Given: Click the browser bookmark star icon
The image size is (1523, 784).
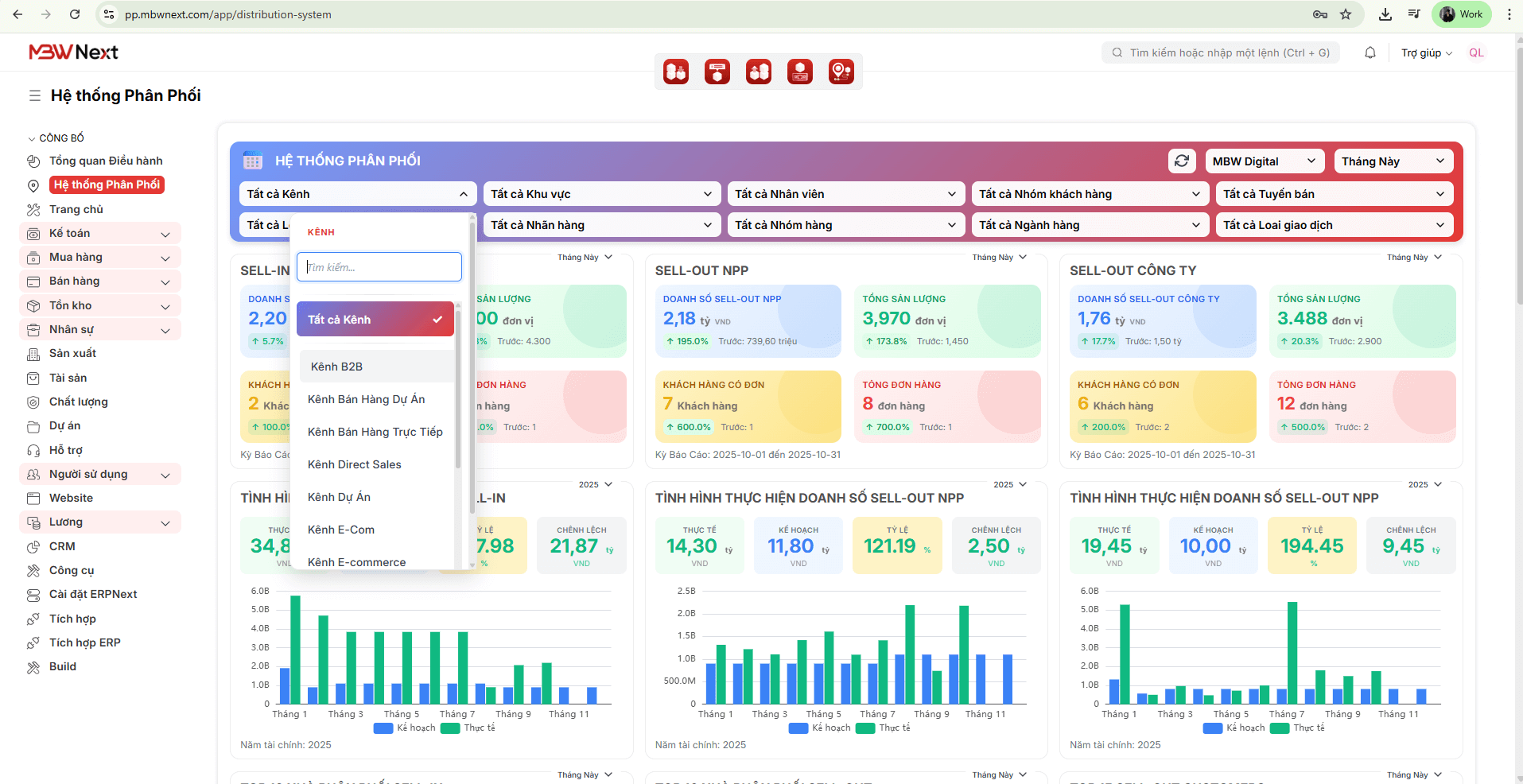Looking at the screenshot, I should (1346, 14).
